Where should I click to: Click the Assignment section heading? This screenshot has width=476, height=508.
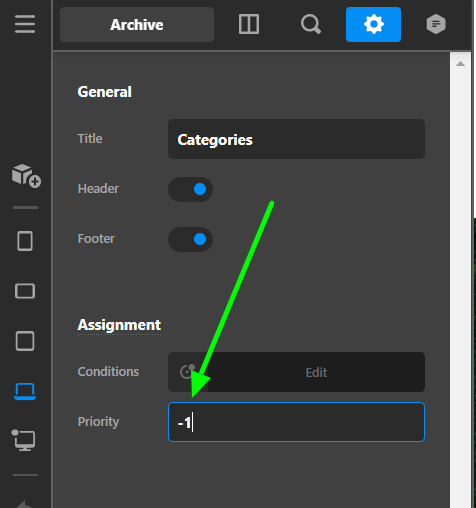coord(119,325)
